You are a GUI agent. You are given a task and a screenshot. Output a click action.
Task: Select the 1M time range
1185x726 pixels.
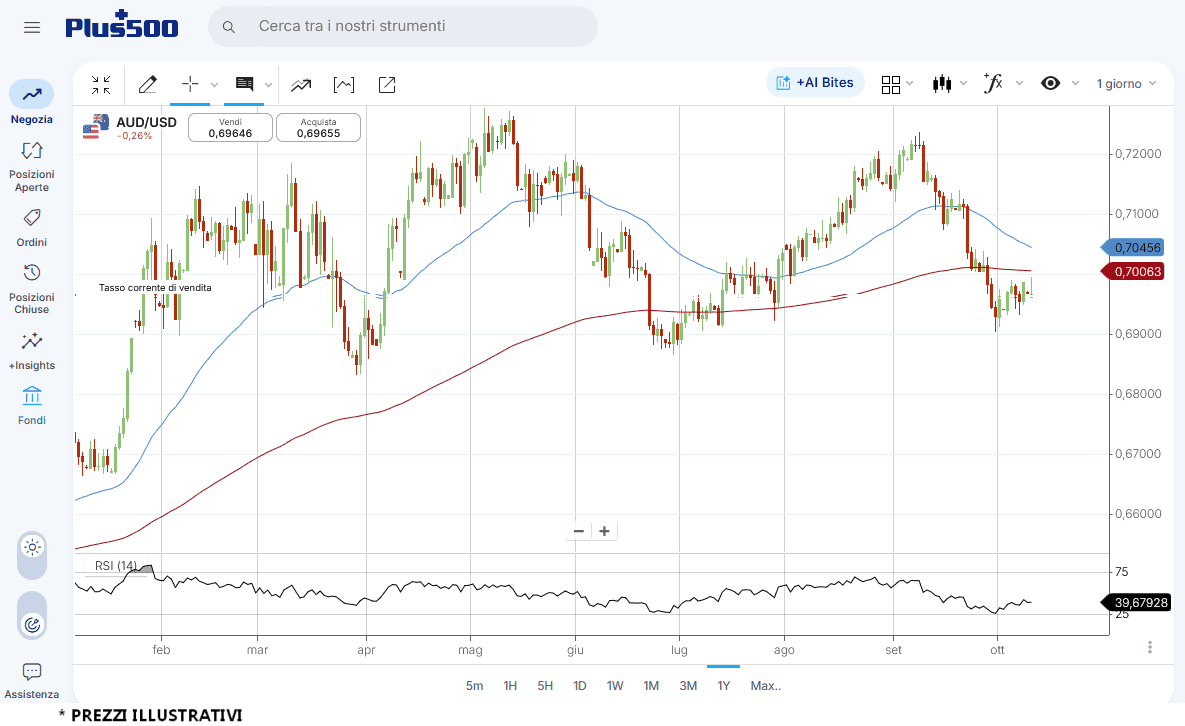(651, 686)
